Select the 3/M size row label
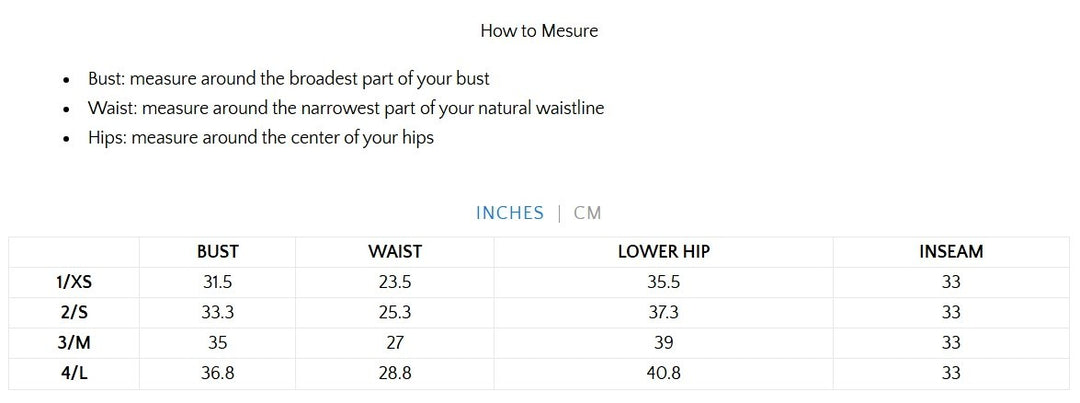The image size is (1080, 403). pyautogui.click(x=74, y=343)
